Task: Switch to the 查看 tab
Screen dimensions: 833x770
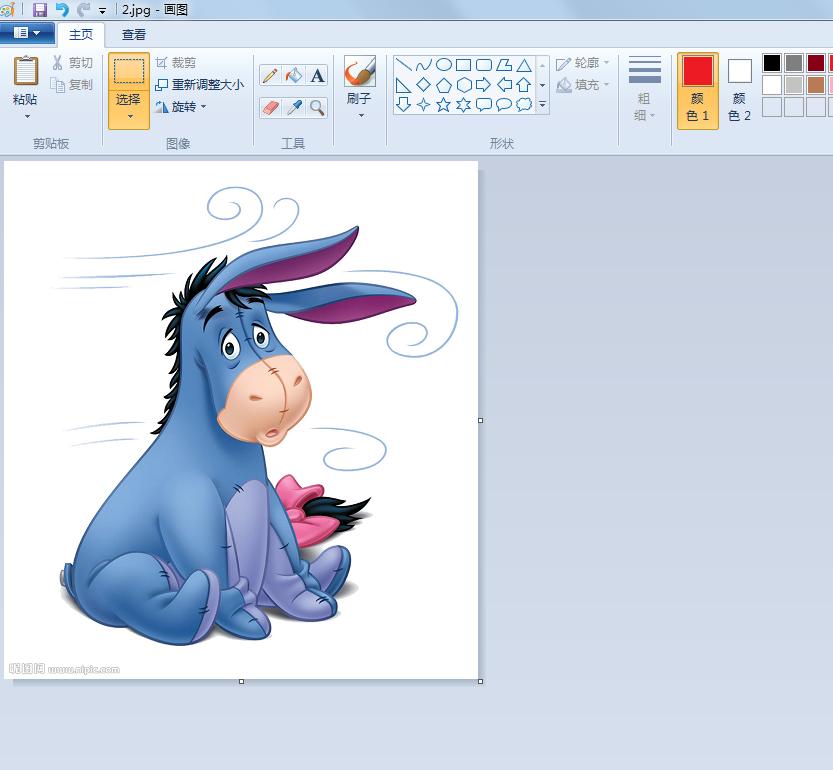Action: tap(134, 34)
